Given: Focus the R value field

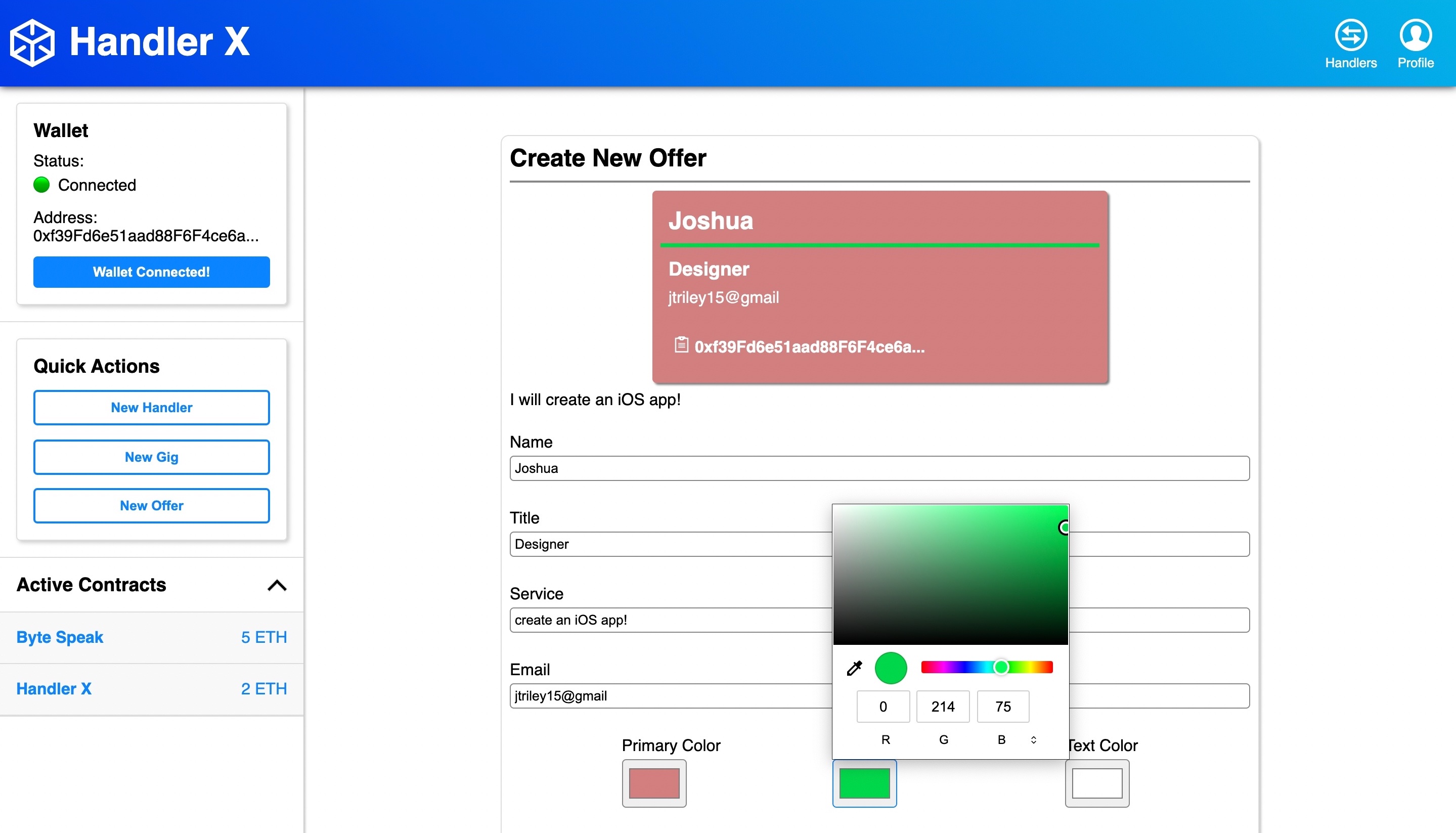Looking at the screenshot, I should click(883, 707).
